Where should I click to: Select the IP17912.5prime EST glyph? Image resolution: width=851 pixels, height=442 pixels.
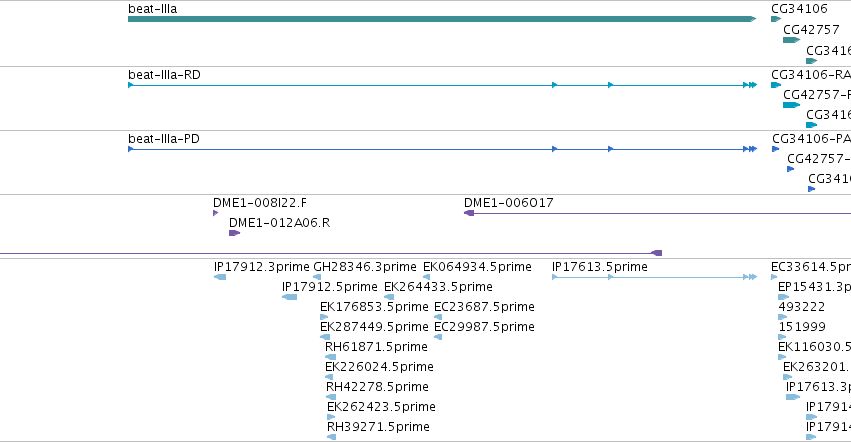pos(290,297)
